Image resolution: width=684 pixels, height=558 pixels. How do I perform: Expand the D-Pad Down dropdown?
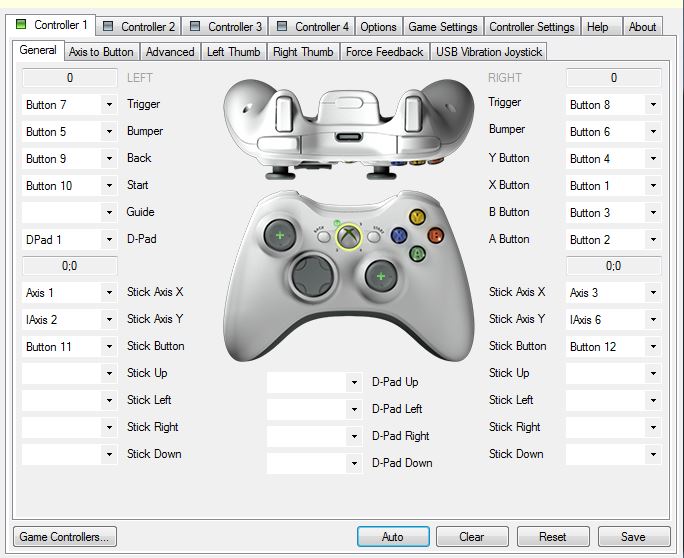pos(315,464)
